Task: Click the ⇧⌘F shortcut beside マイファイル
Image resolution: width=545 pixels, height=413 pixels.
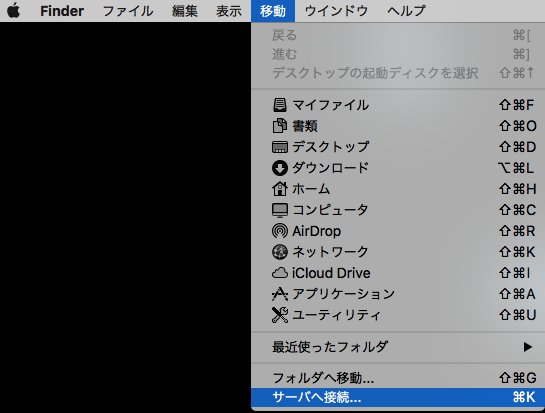Action: click(x=517, y=105)
